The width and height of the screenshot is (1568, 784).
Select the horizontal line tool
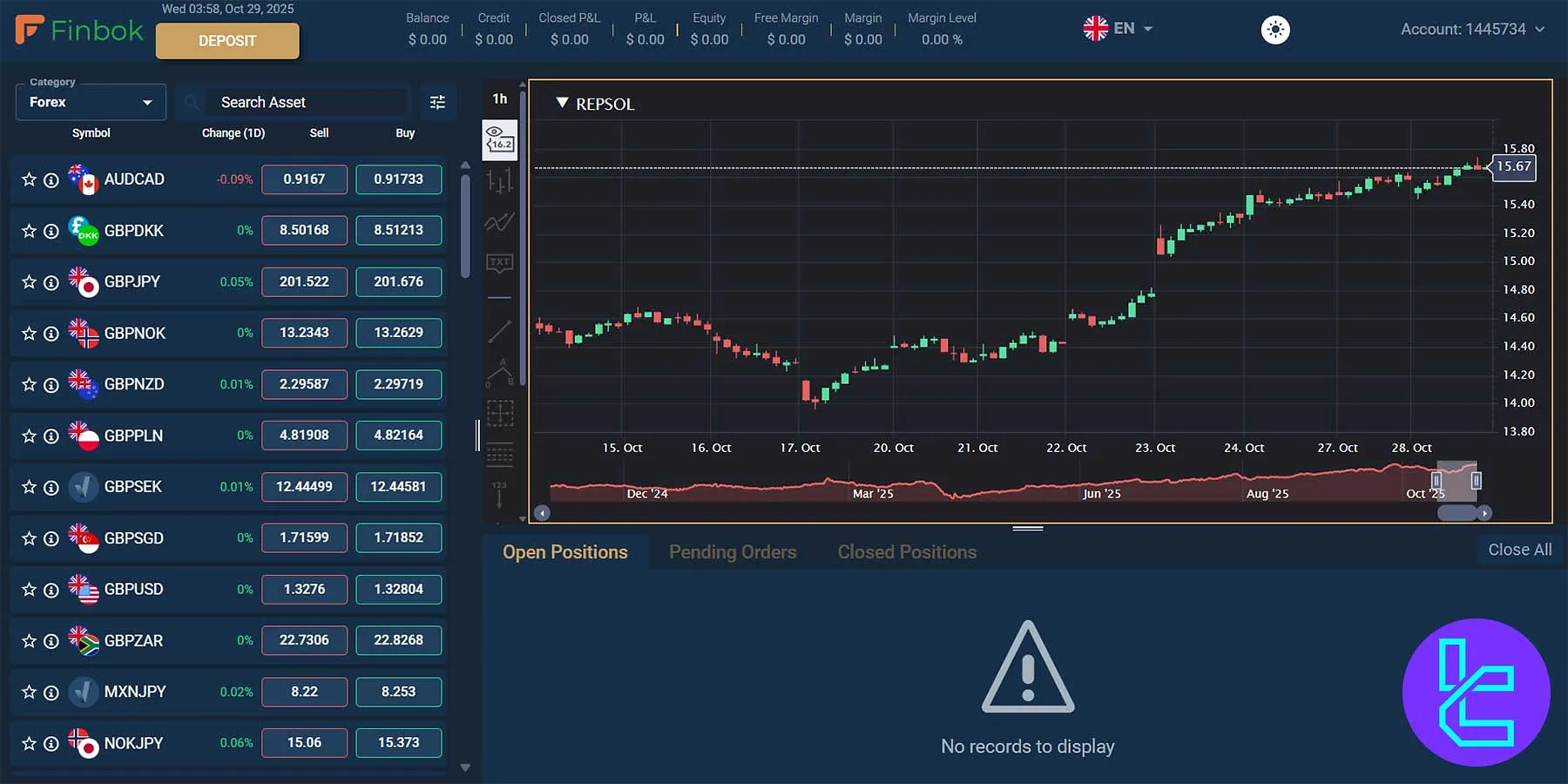tap(500, 300)
